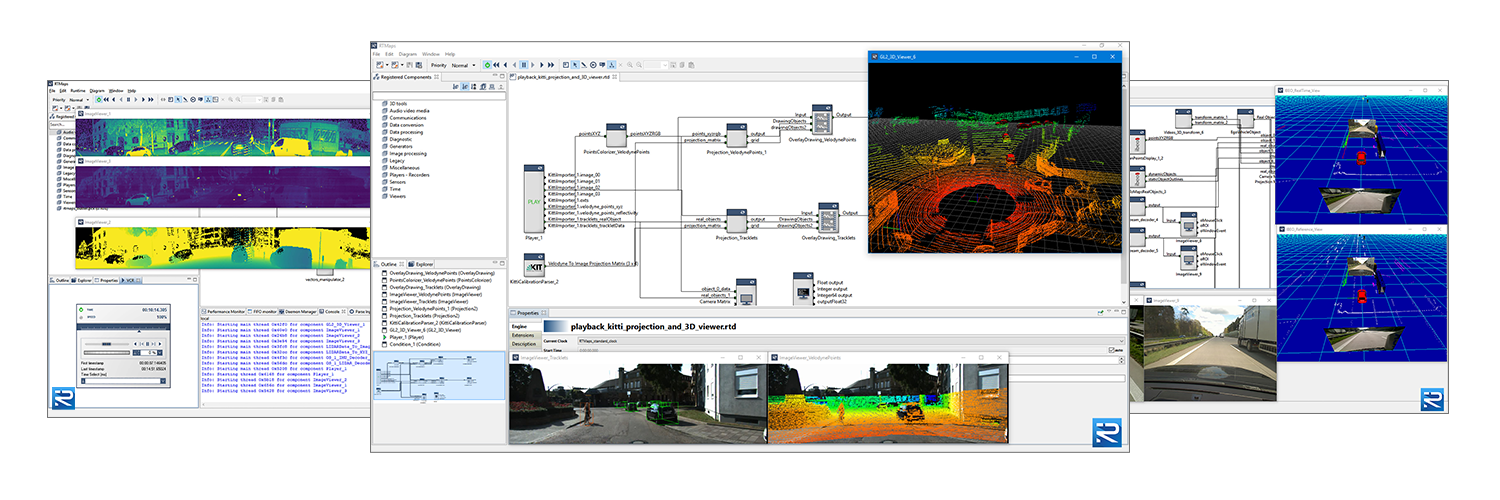Viewport: 1500px width, 500px height.
Task: Select Properties panel tab in center window
Action: coord(526,313)
